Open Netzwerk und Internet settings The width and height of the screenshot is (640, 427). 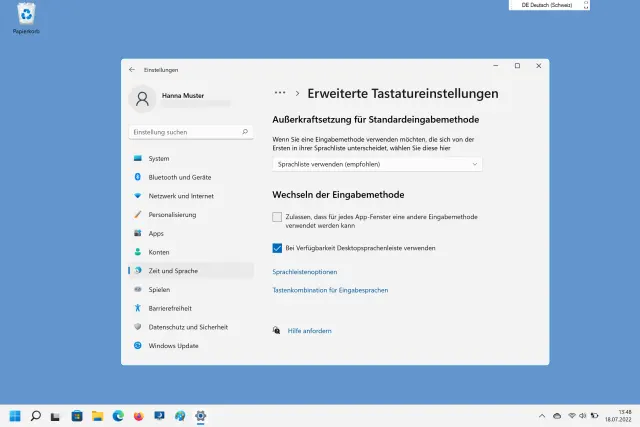tap(191, 196)
